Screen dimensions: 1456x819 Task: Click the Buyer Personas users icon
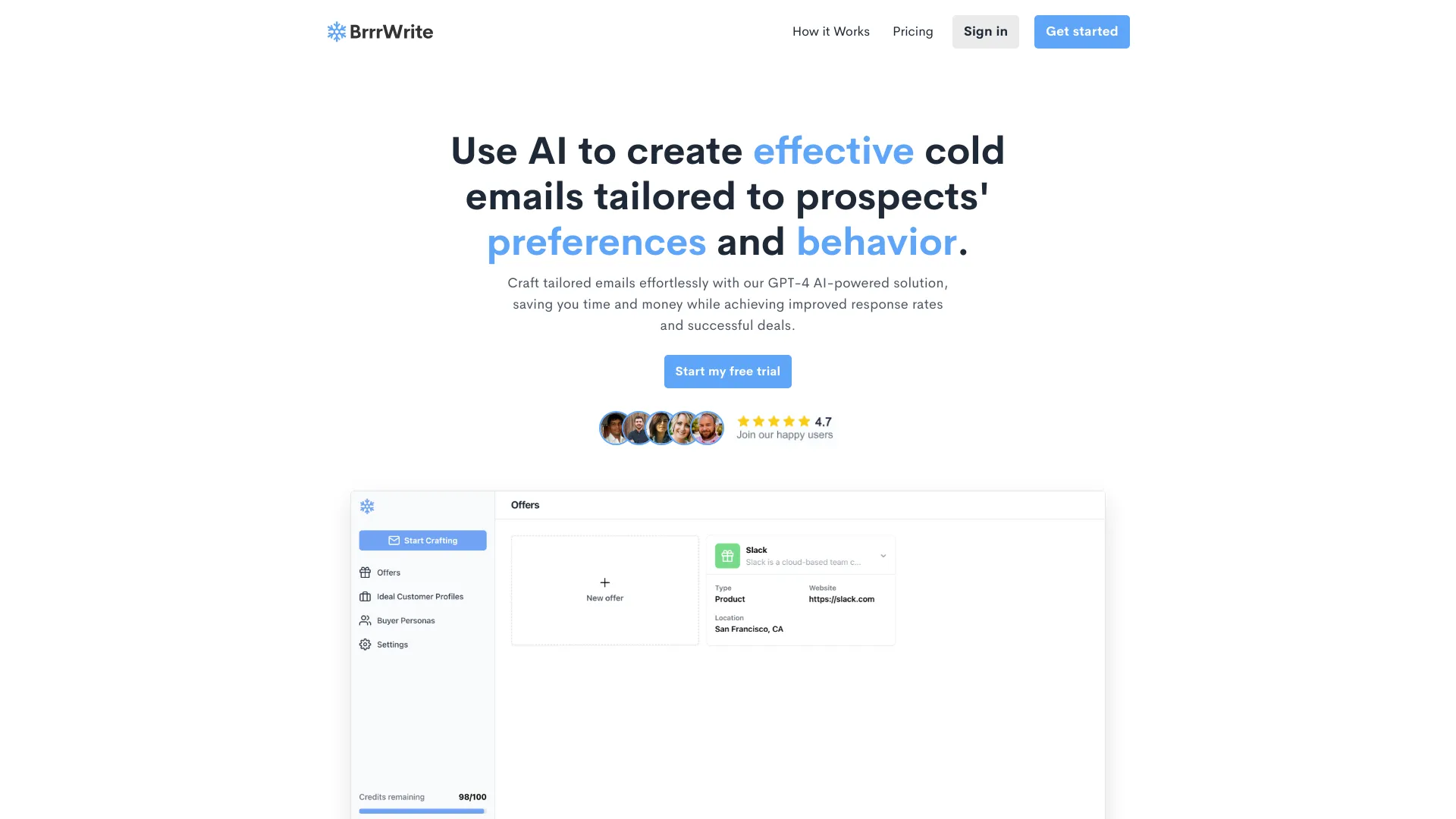click(365, 620)
